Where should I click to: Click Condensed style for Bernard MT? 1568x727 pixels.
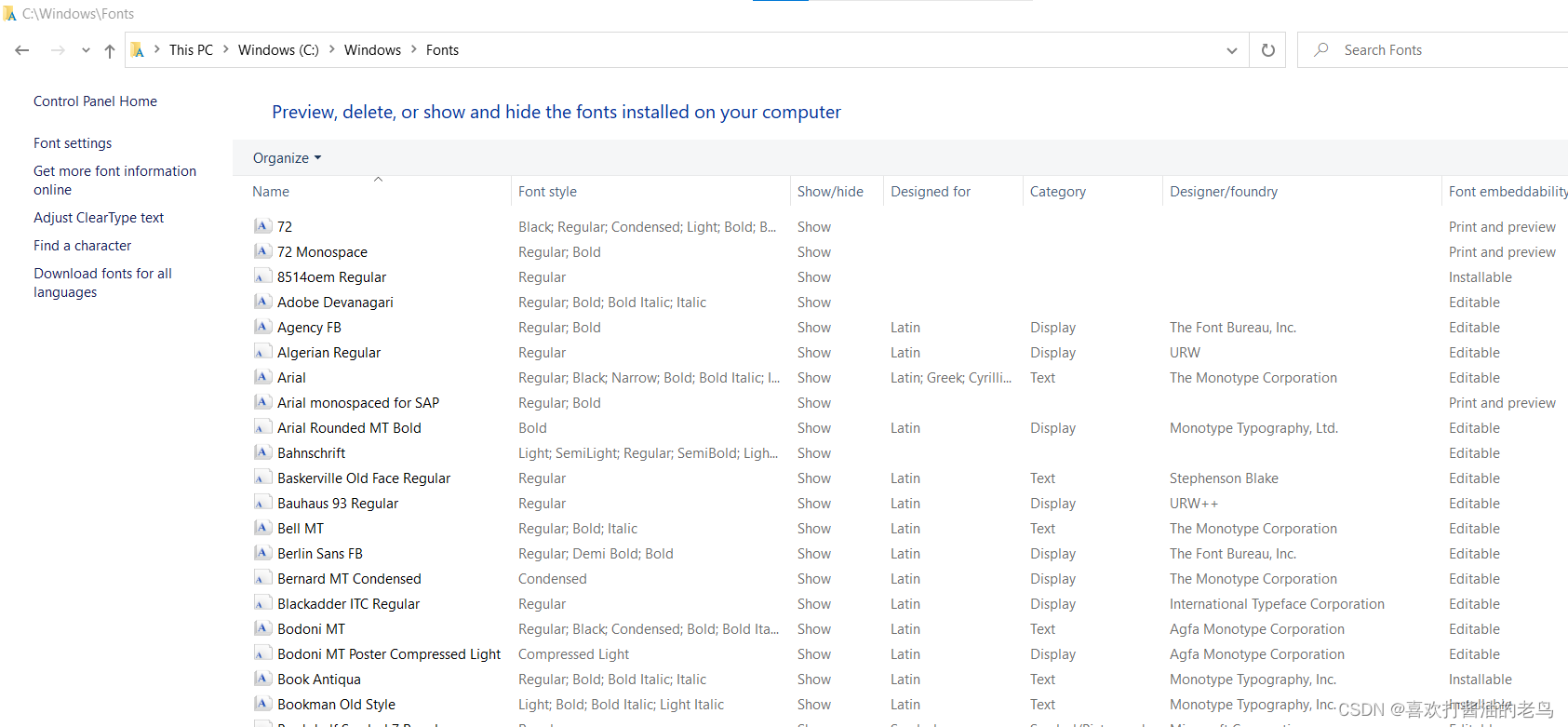coord(552,579)
